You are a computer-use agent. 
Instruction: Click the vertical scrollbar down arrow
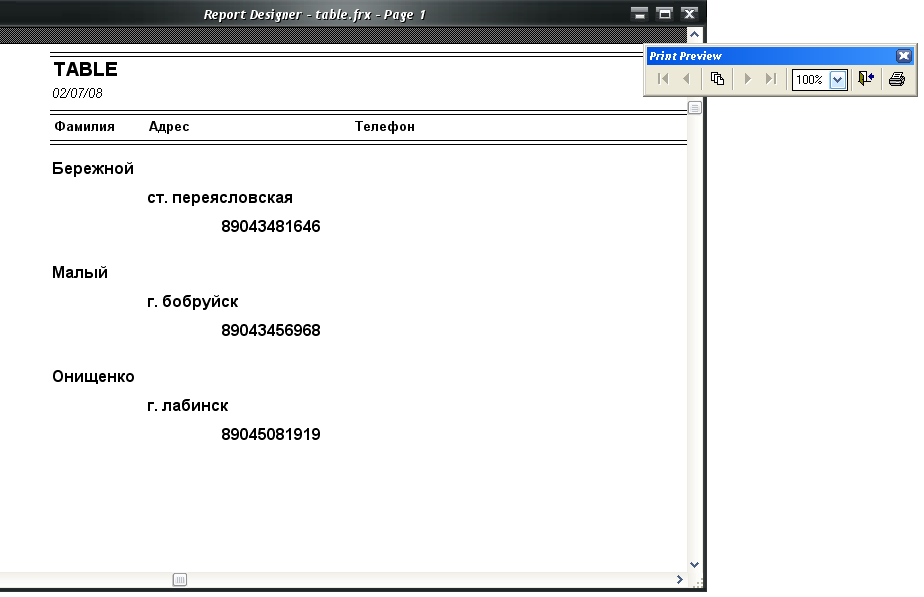pyautogui.click(x=695, y=565)
